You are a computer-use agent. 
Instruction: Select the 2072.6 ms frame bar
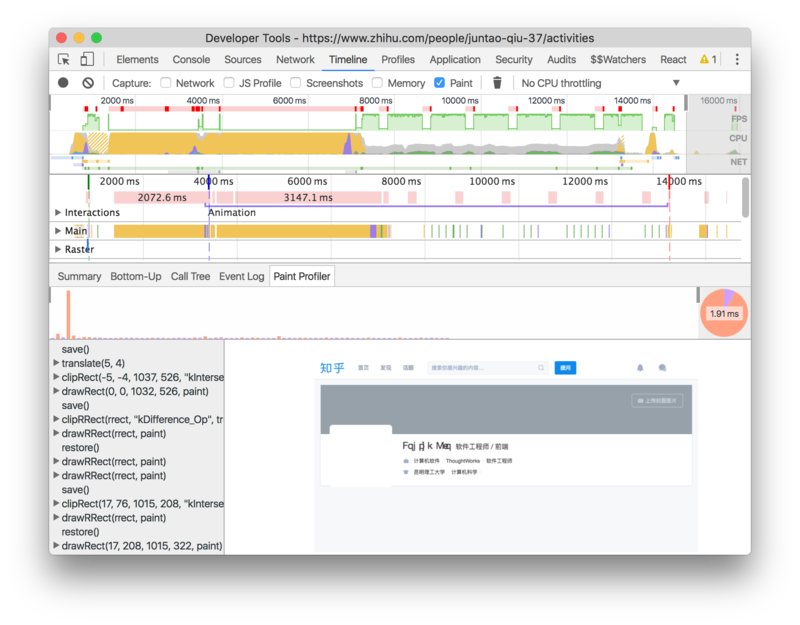161,197
